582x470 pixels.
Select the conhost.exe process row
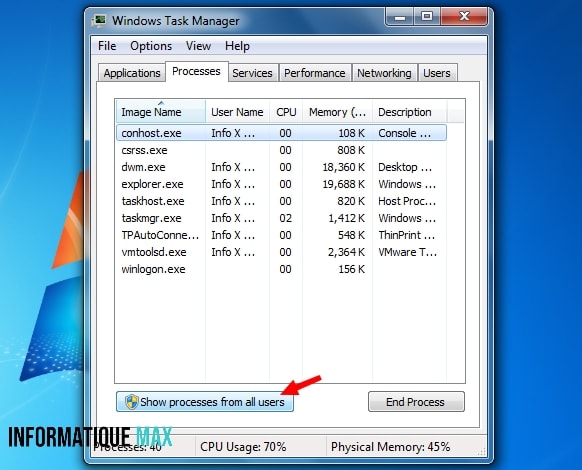281,133
